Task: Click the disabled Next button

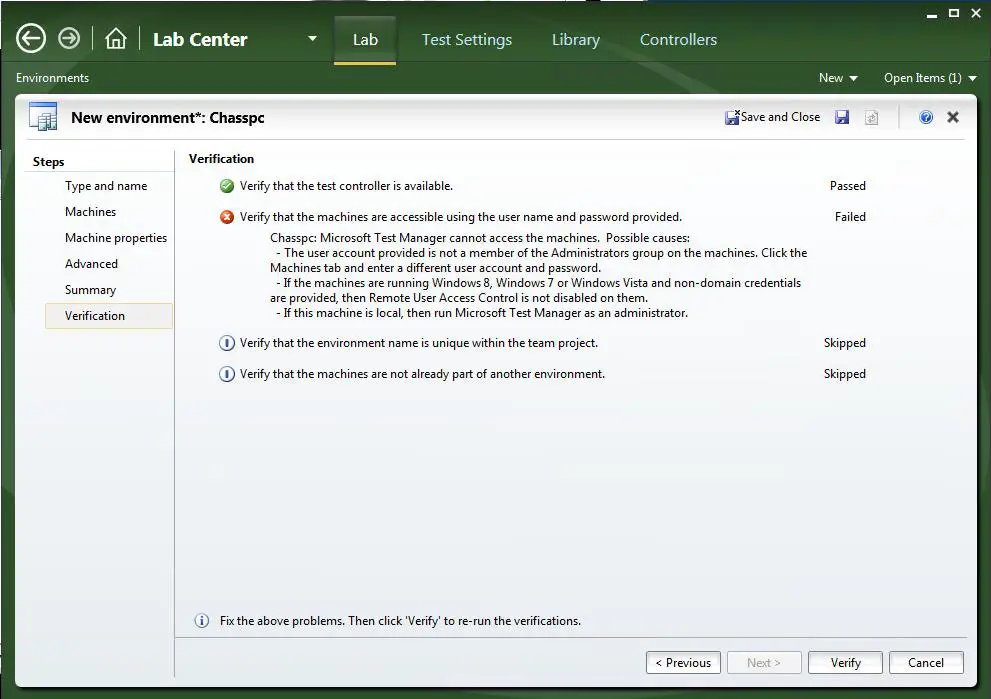Action: (x=764, y=662)
